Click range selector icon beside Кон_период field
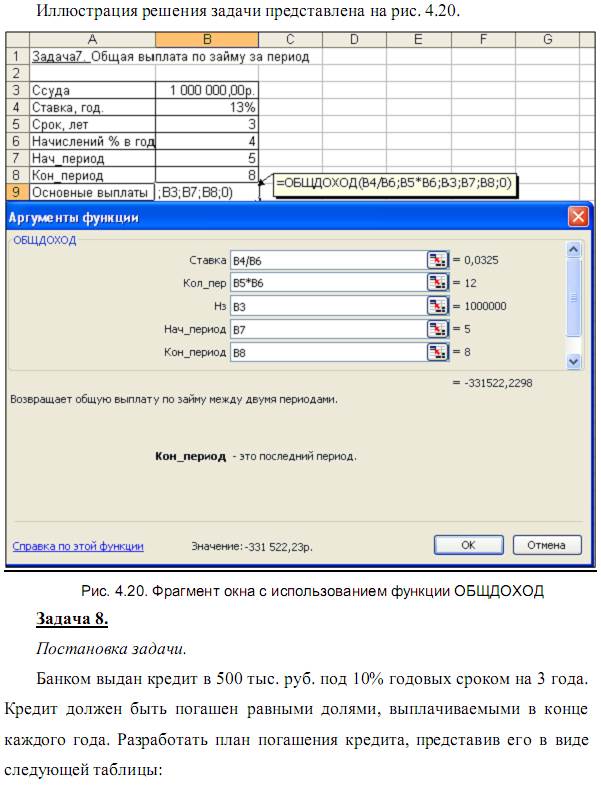Image resolution: width=601 pixels, height=789 pixels. click(437, 352)
